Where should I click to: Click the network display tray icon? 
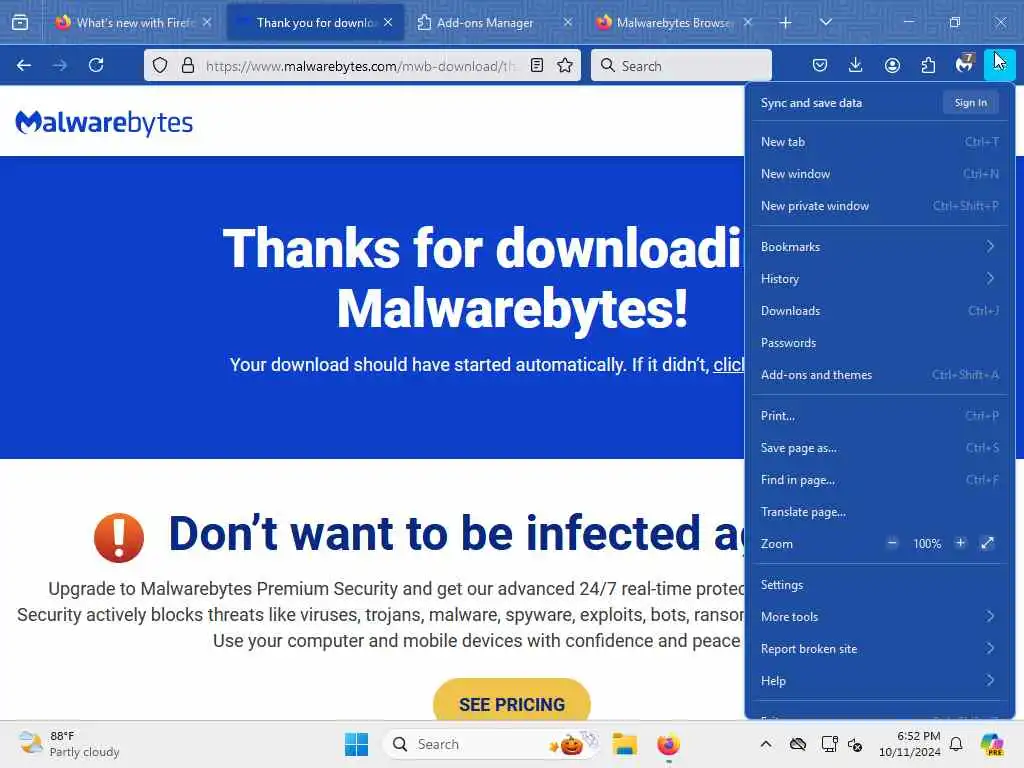point(829,744)
